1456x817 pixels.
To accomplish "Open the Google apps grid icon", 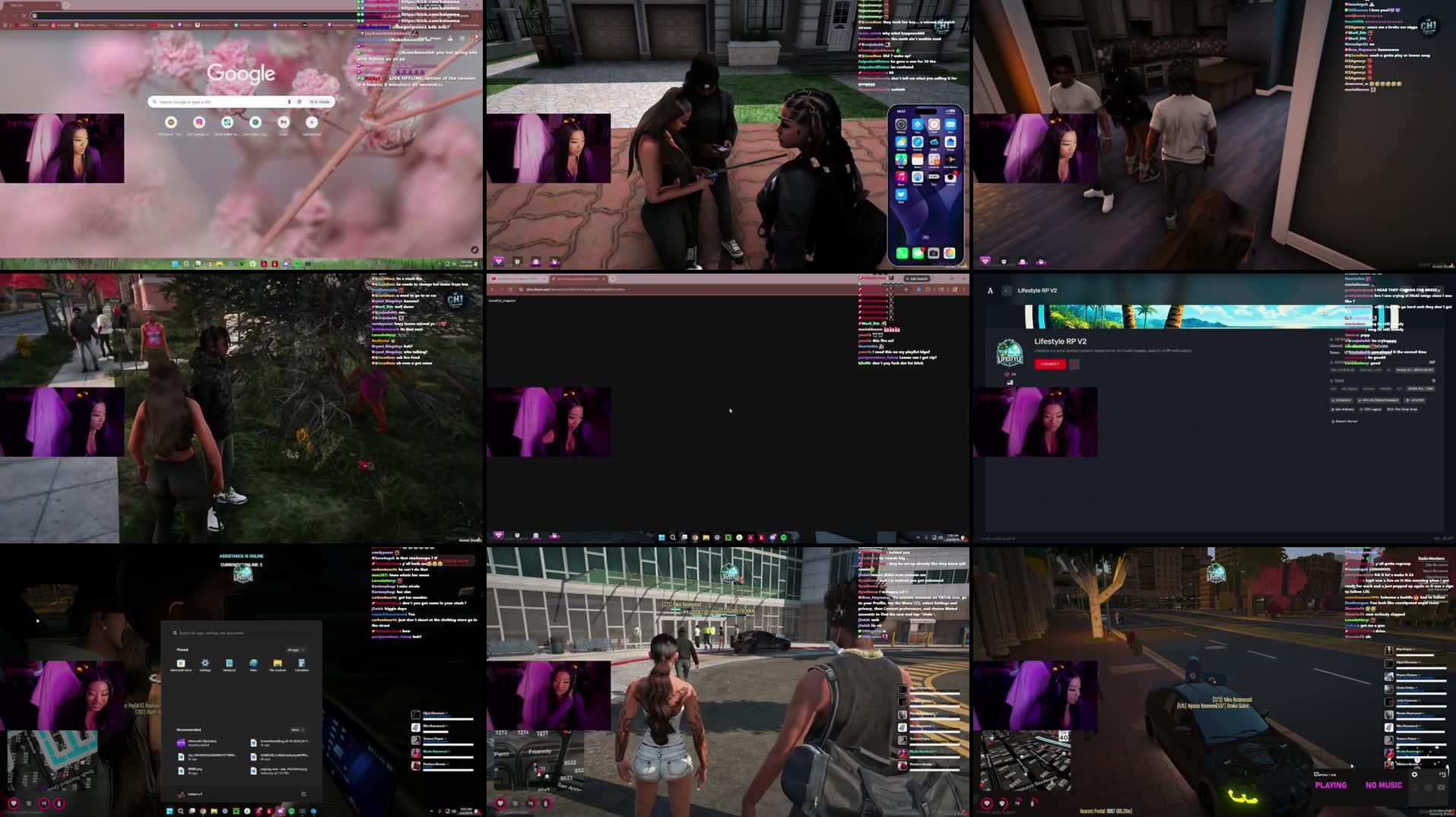I will click(462, 38).
